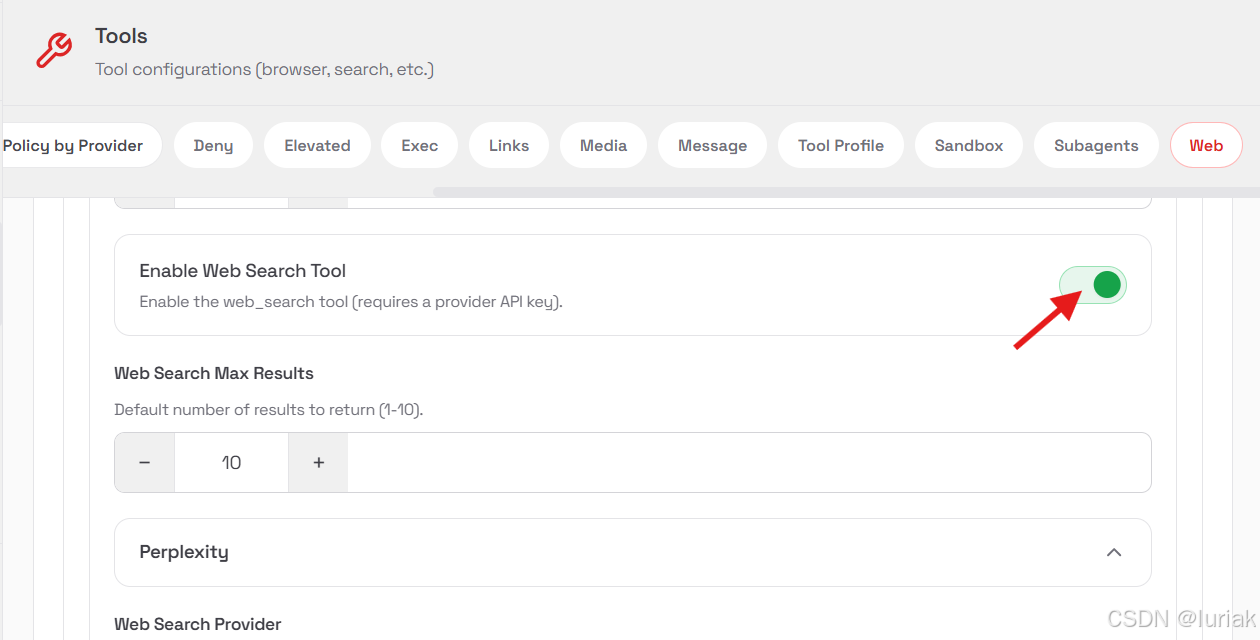Open the Message tab
The width and height of the screenshot is (1260, 640).
[x=712, y=146]
